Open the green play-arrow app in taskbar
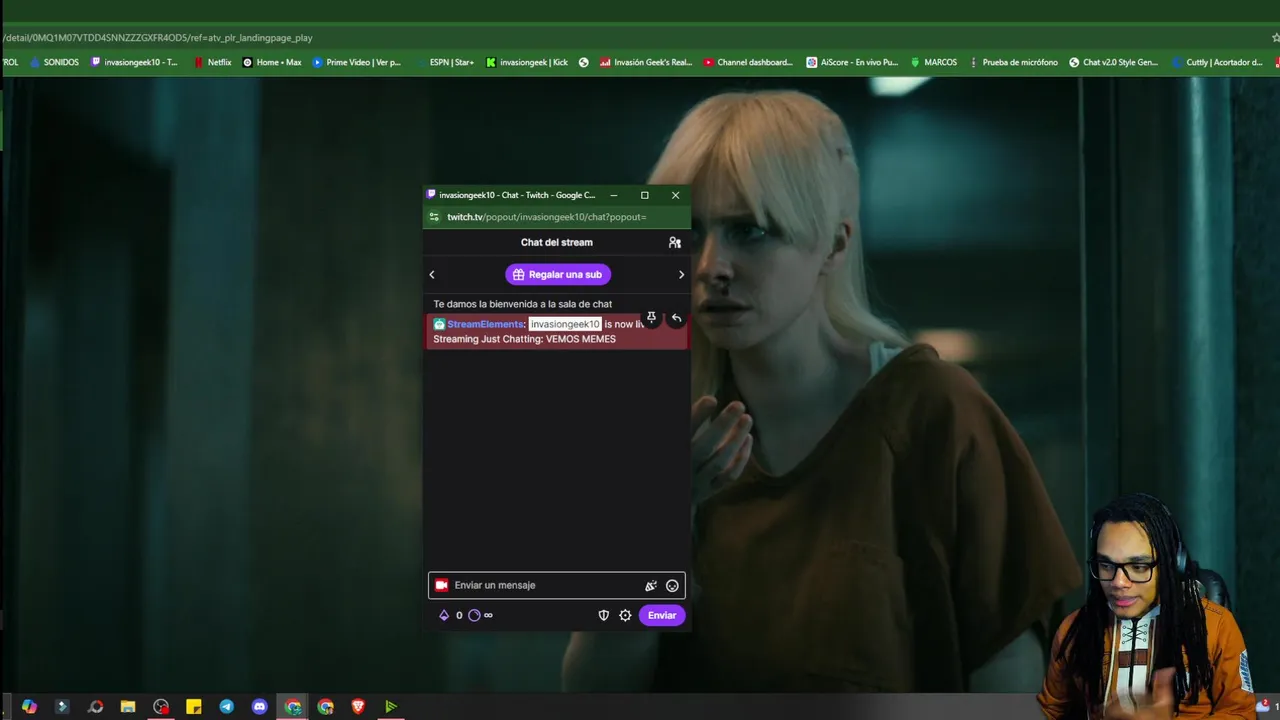Image resolution: width=1280 pixels, height=720 pixels. click(391, 707)
